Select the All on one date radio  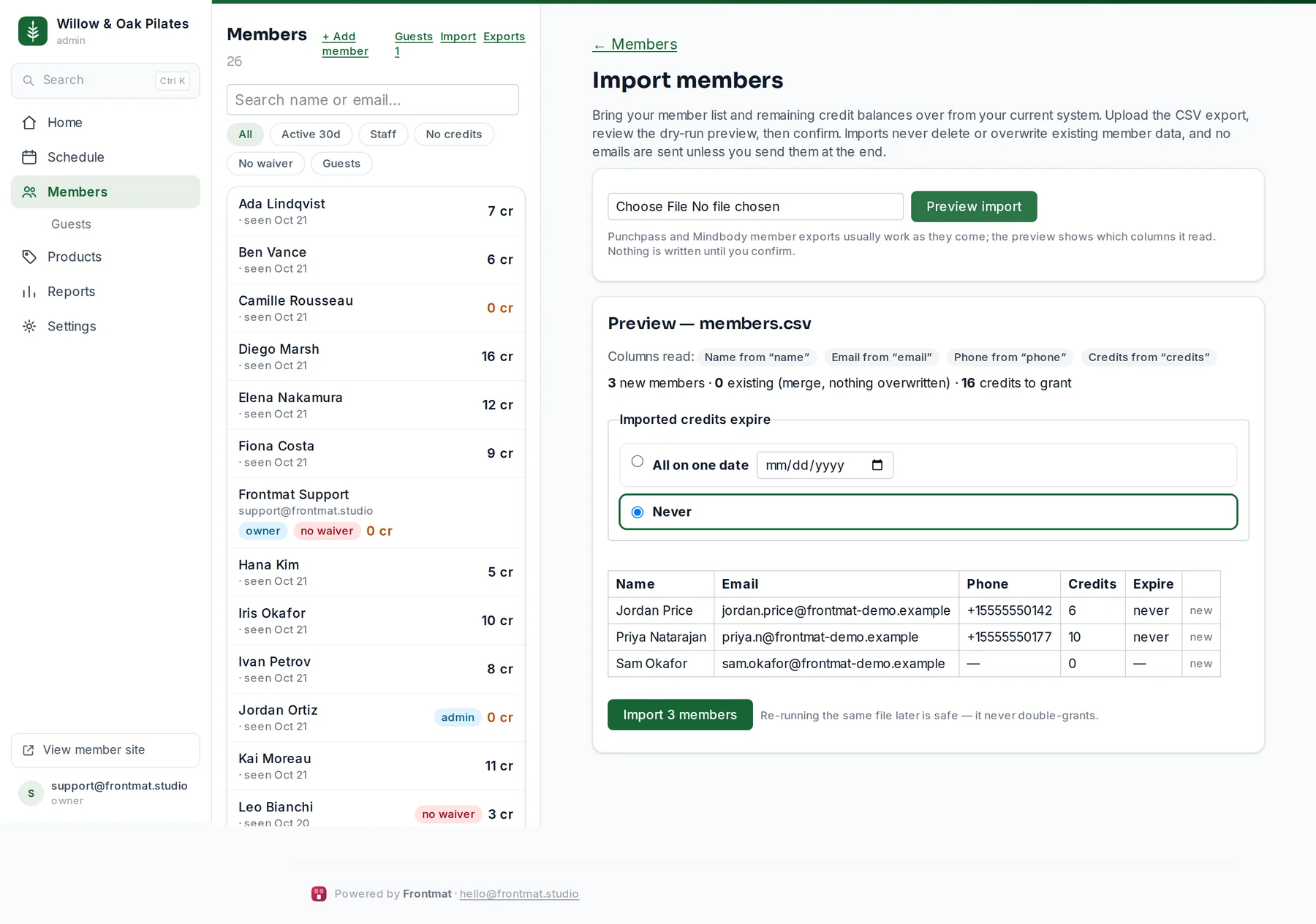point(638,461)
